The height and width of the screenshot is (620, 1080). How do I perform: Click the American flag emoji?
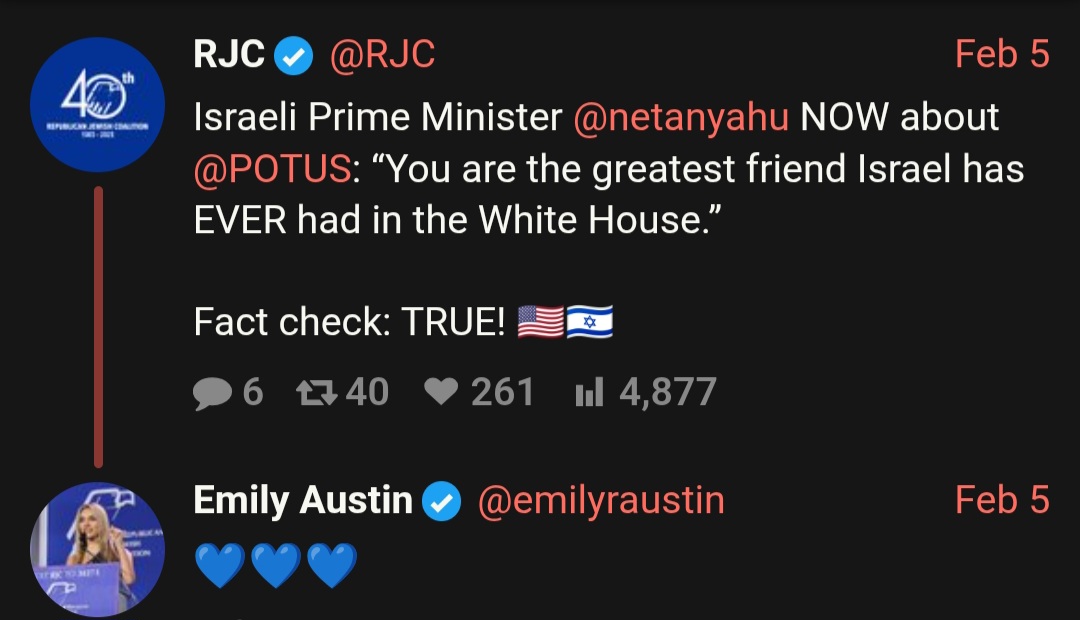[x=540, y=322]
